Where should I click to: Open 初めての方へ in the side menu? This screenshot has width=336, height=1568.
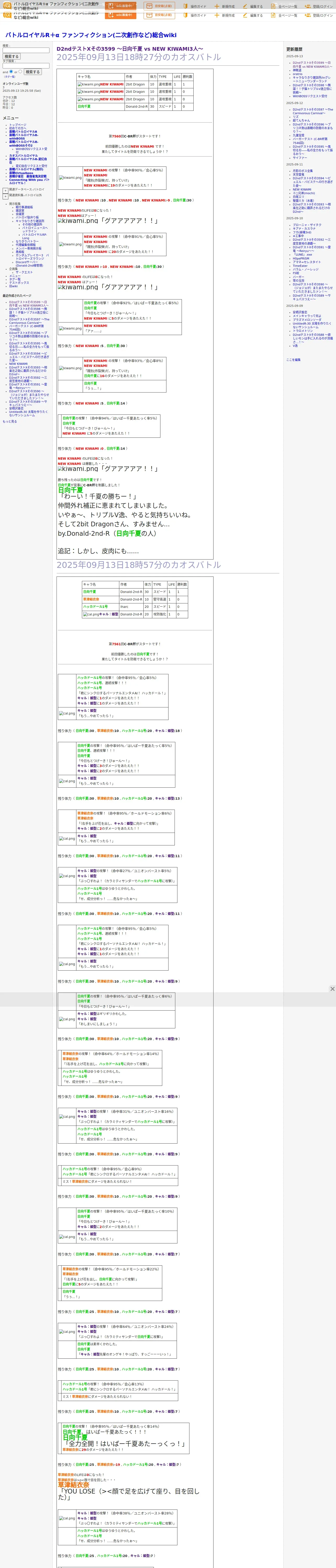coord(18,128)
